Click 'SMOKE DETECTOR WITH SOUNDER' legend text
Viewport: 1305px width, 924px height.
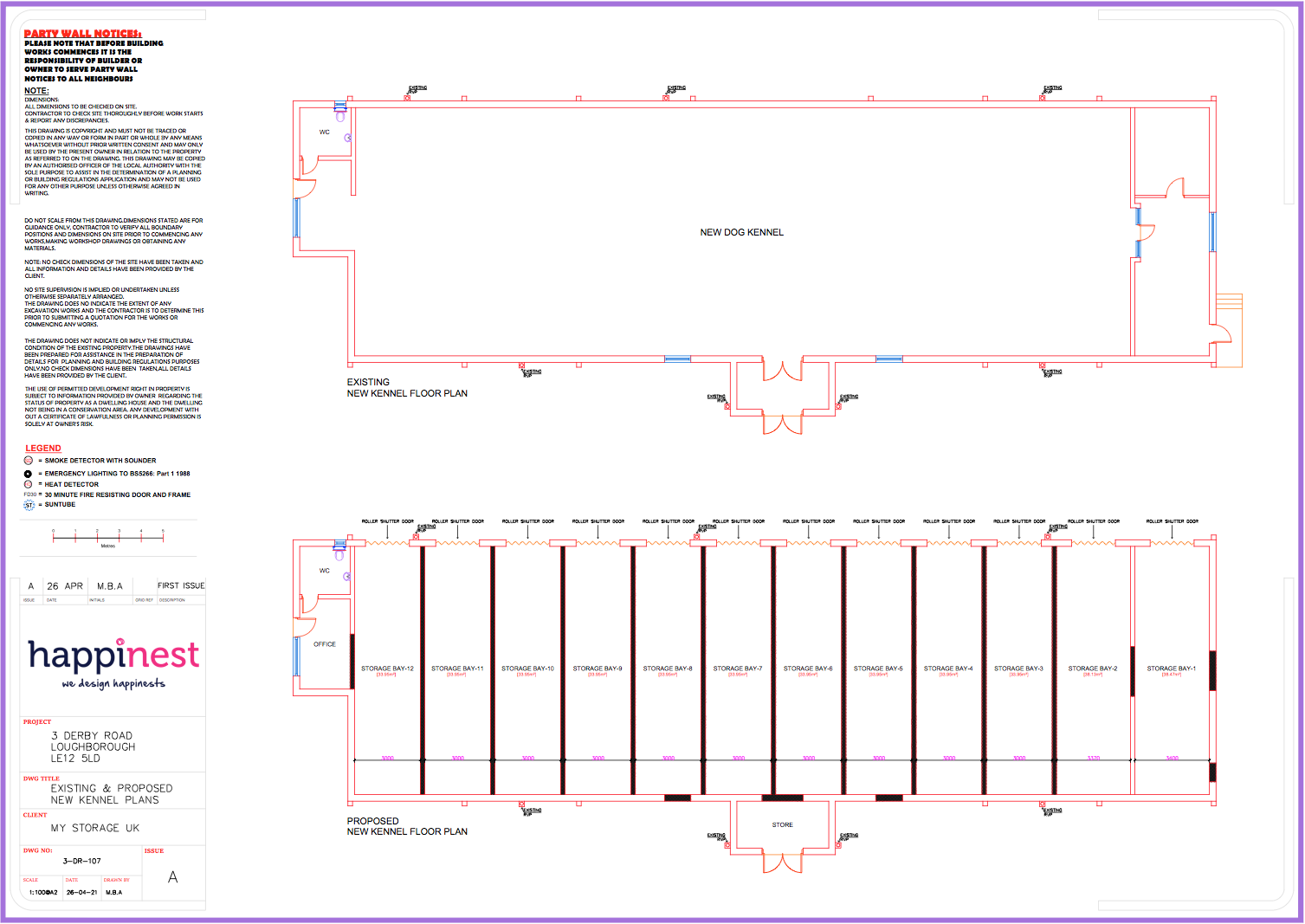[x=100, y=461]
